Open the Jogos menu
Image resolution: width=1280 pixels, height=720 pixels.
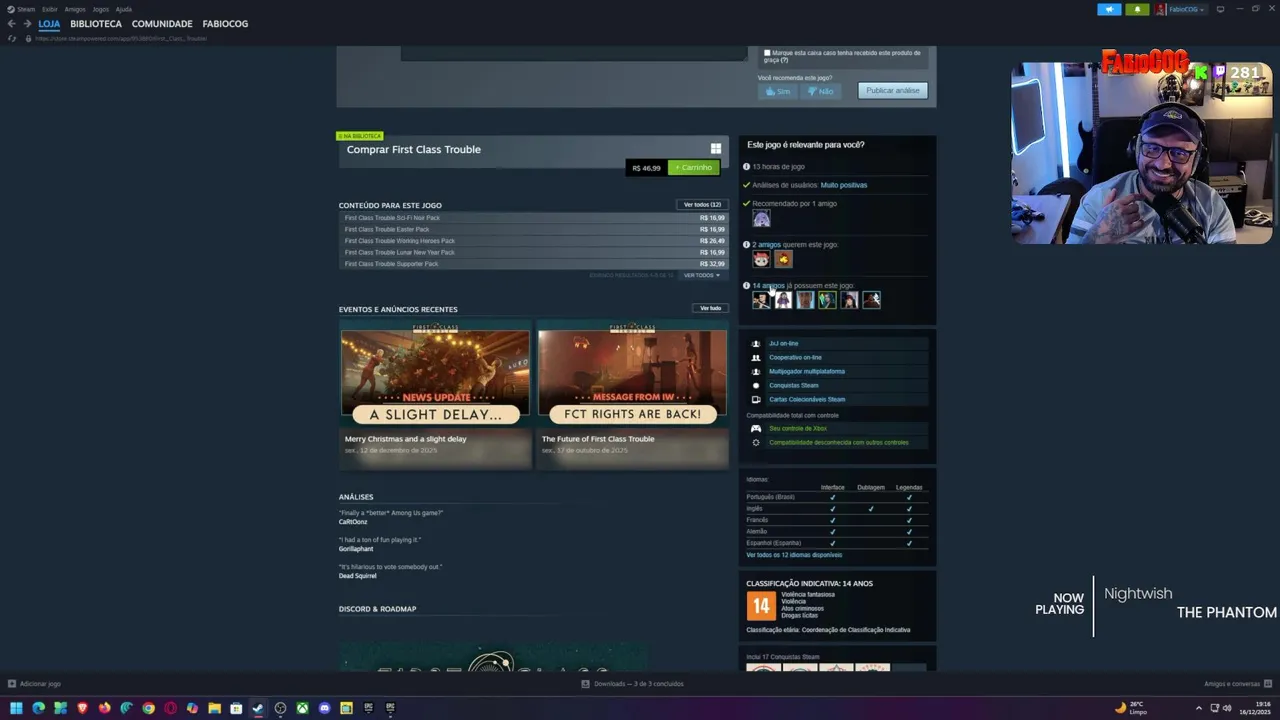101,9
